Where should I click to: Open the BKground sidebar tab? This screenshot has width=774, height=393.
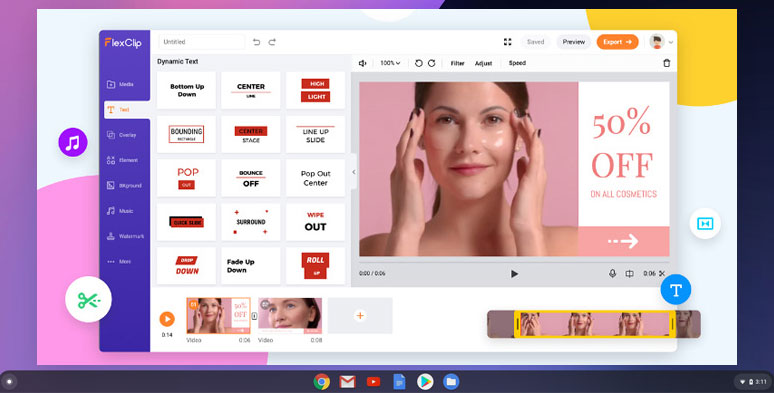pos(124,186)
